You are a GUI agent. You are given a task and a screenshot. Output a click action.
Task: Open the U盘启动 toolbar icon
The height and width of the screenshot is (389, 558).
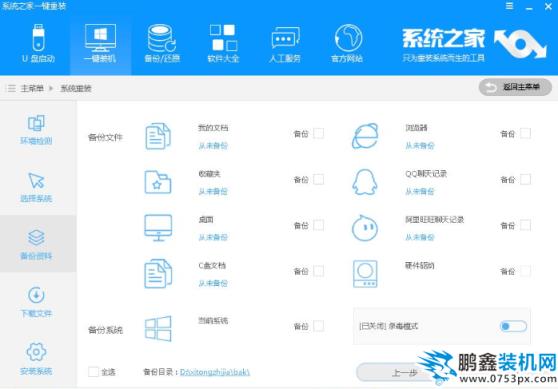tap(38, 44)
